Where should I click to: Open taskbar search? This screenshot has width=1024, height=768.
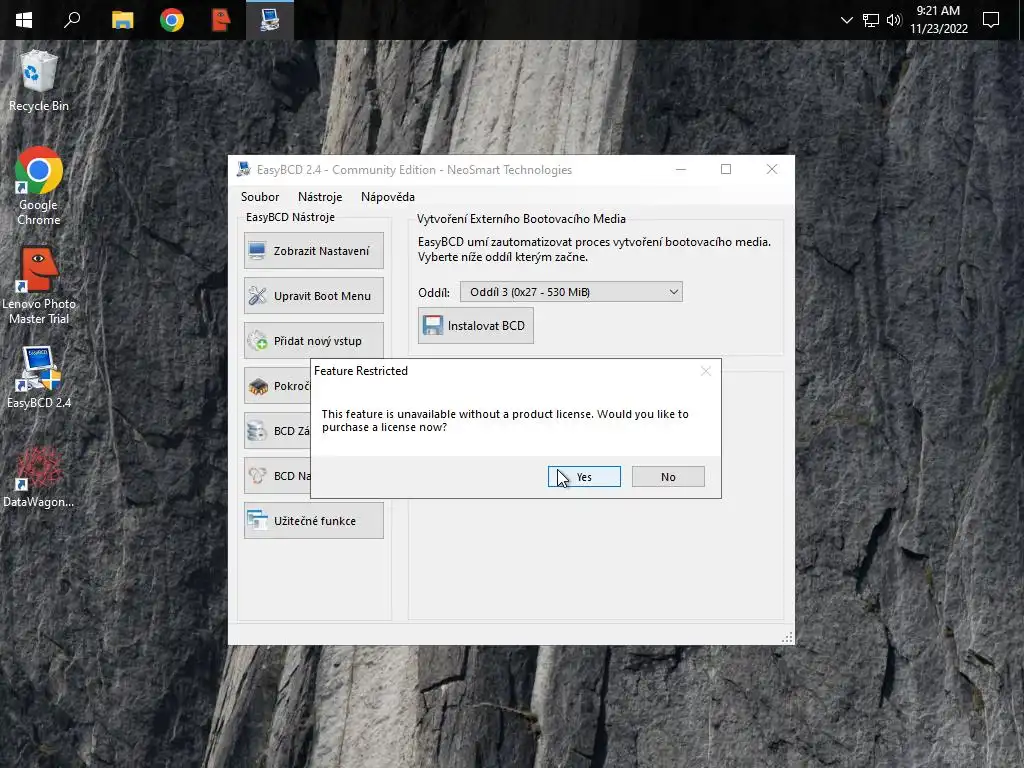pyautogui.click(x=72, y=20)
